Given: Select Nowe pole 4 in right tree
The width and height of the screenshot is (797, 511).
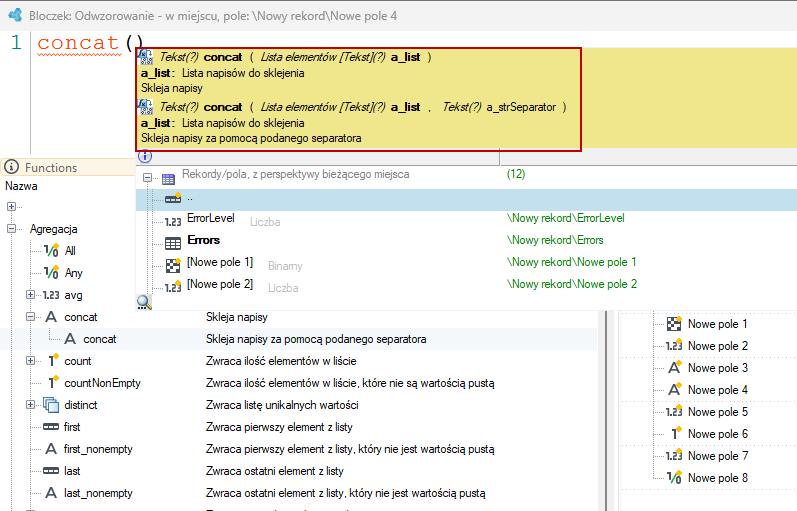Looking at the screenshot, I should 718,389.
